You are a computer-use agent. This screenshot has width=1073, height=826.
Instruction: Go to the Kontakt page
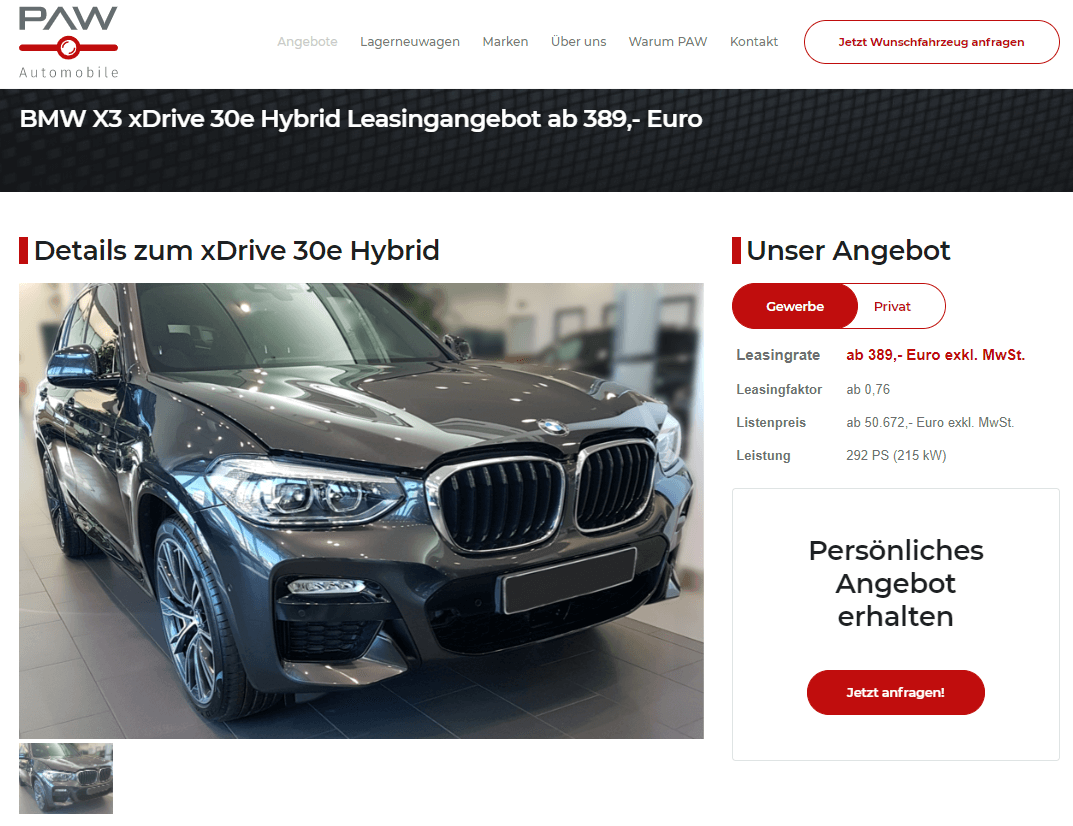click(753, 42)
